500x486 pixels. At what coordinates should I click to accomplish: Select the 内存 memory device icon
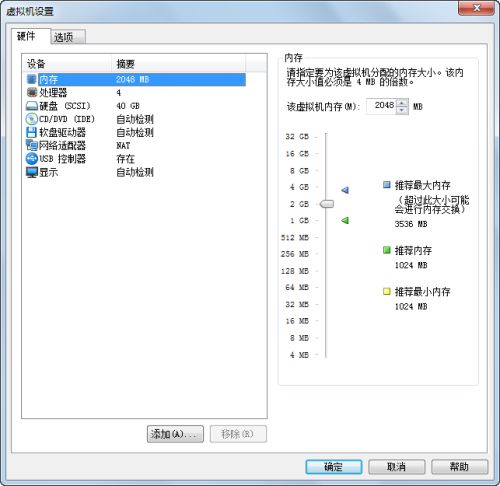[32, 79]
